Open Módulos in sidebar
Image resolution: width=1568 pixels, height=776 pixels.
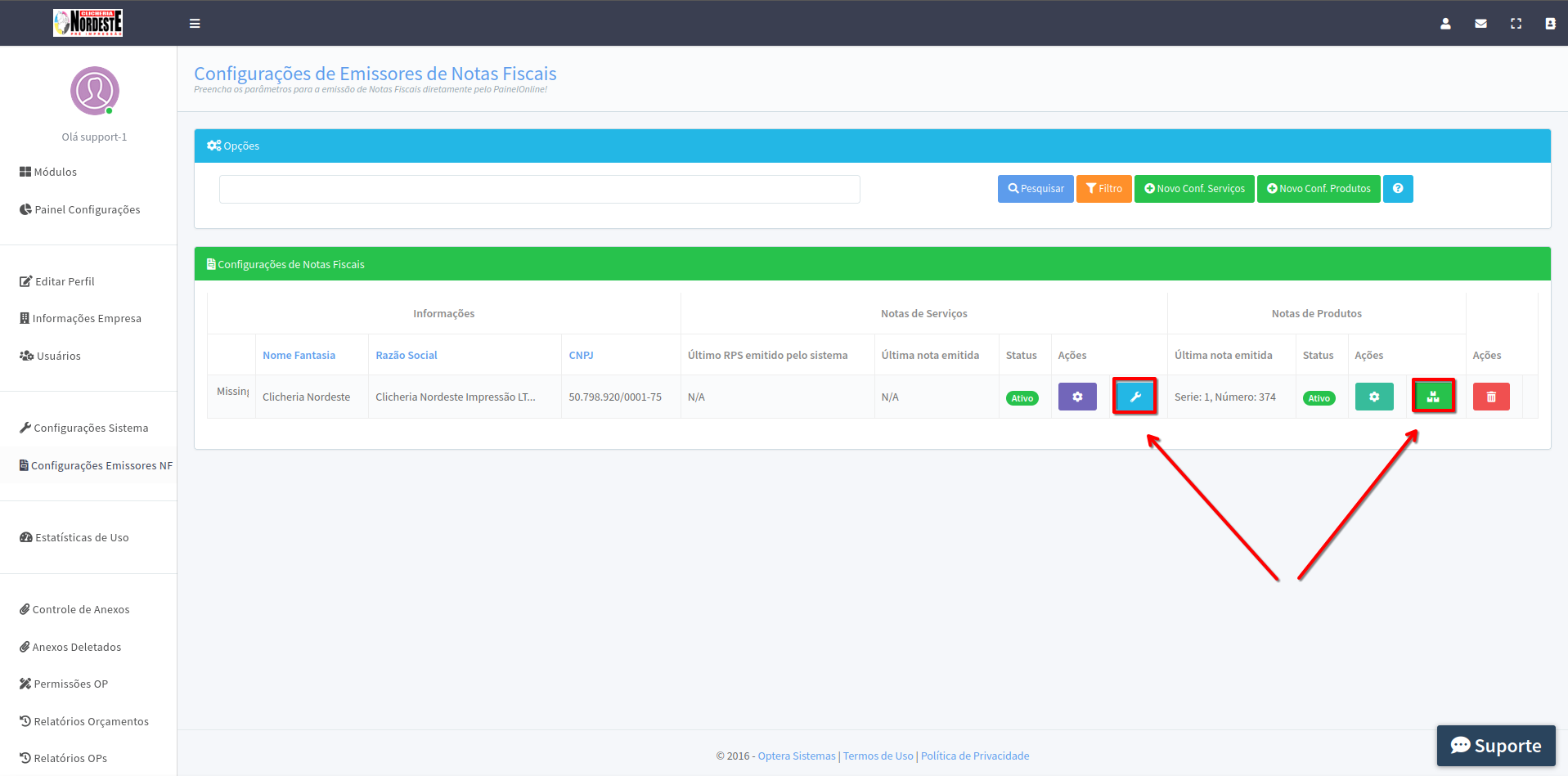pyautogui.click(x=48, y=172)
